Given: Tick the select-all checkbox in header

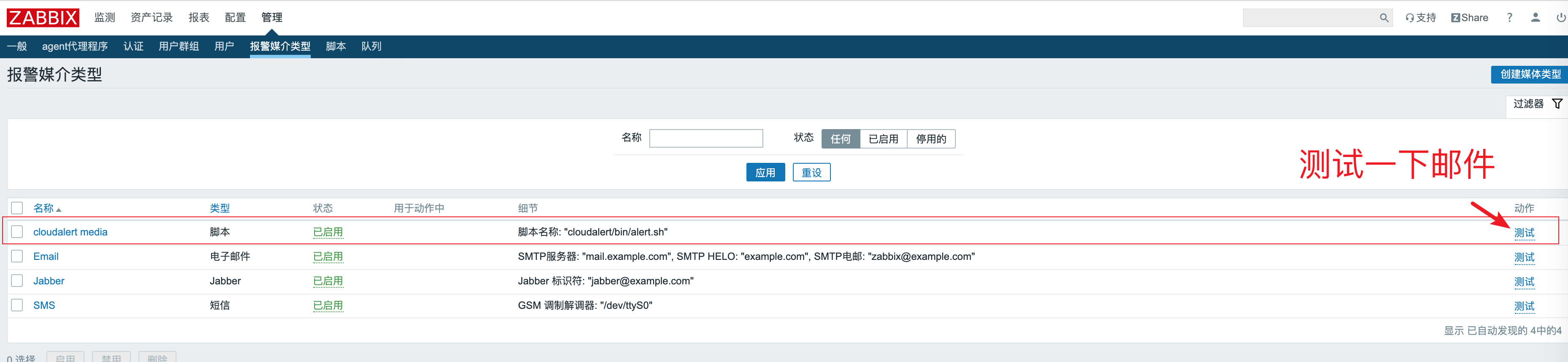Looking at the screenshot, I should click(x=17, y=208).
